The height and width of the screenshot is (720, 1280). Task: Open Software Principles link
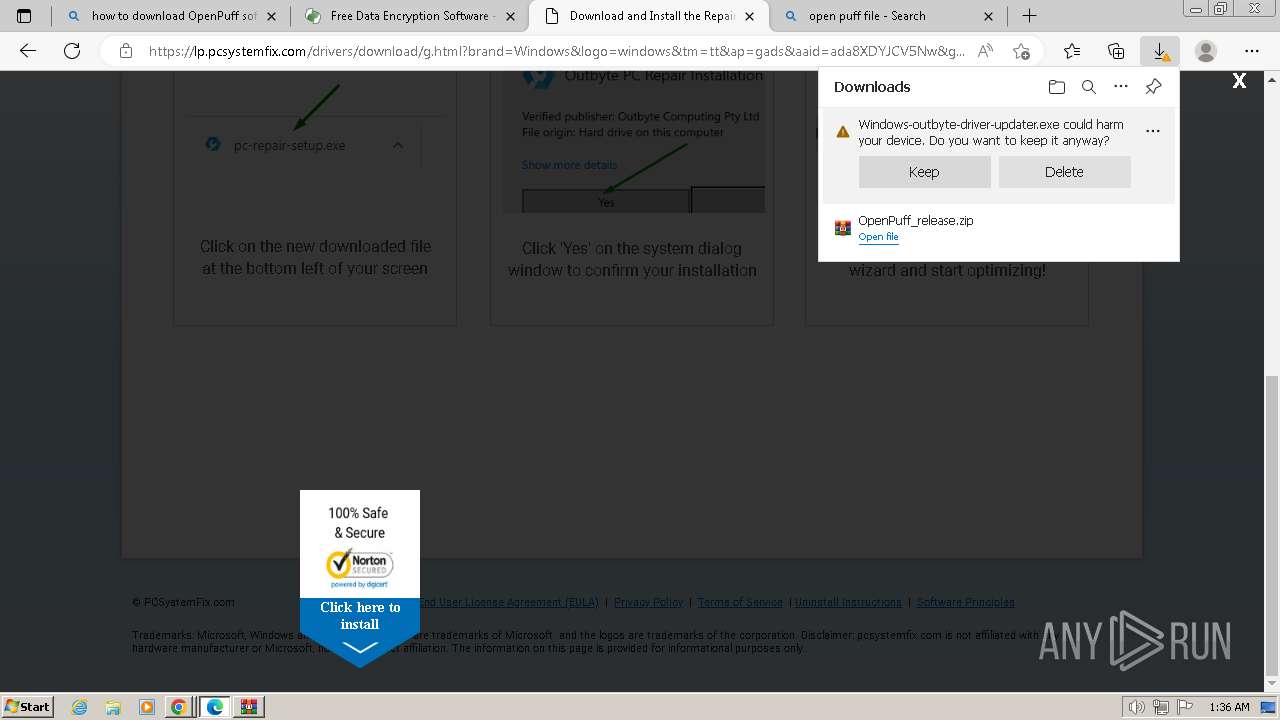point(965,602)
